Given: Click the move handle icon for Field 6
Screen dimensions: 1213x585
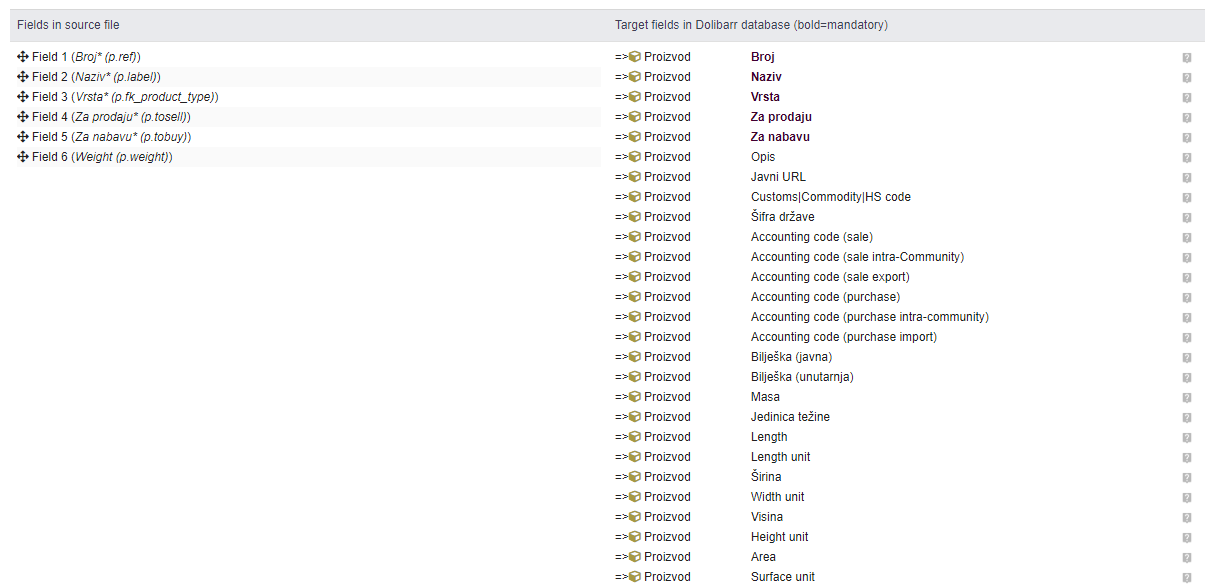Looking at the screenshot, I should coord(23,157).
